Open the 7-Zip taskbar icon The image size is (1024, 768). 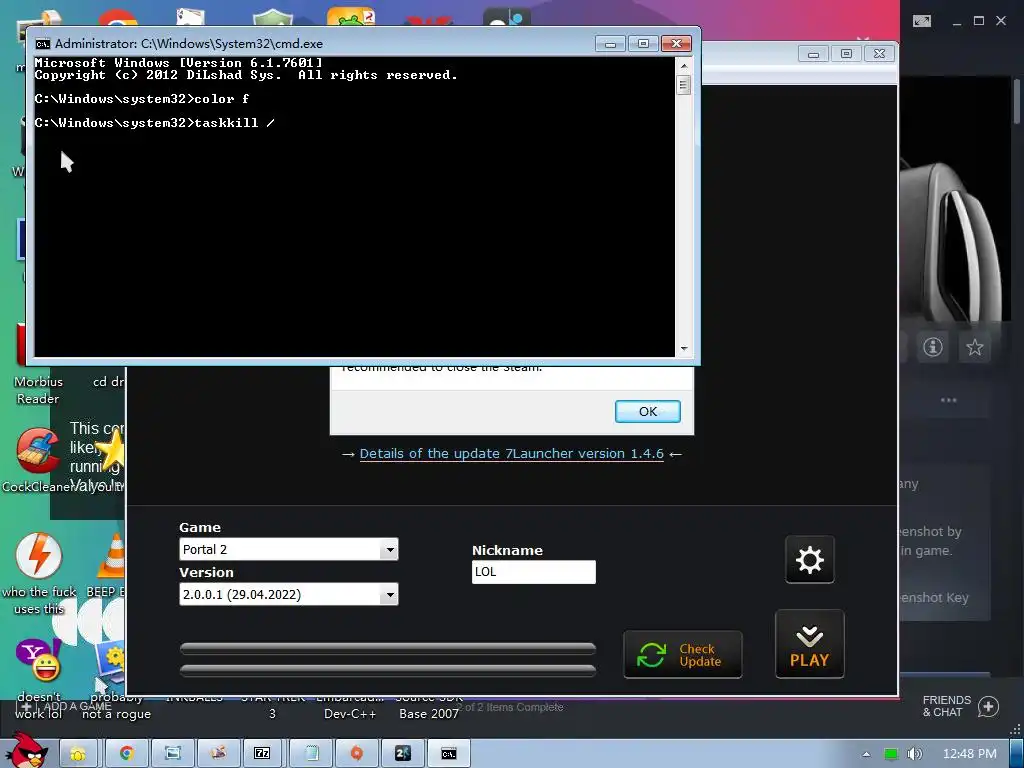pyautogui.click(x=262, y=754)
